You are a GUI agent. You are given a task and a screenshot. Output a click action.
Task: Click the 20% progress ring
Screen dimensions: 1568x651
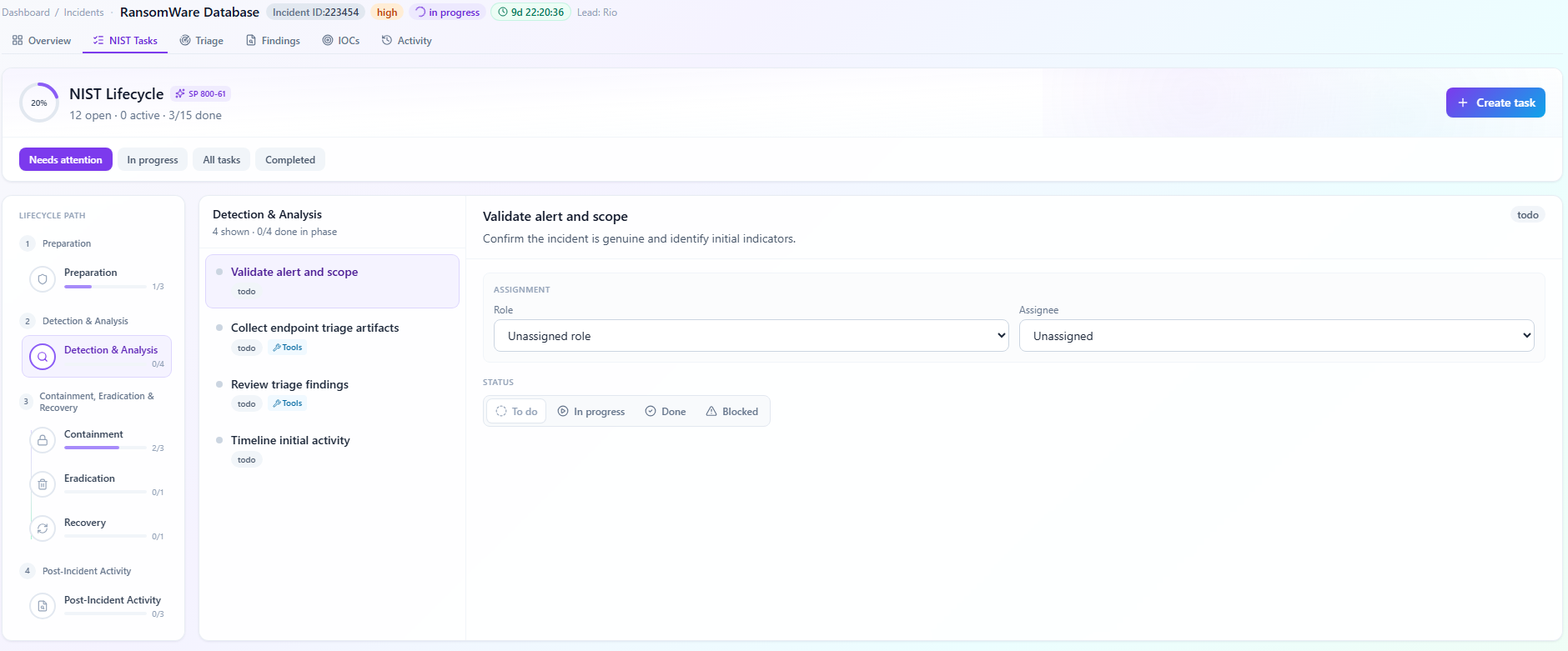pos(39,103)
